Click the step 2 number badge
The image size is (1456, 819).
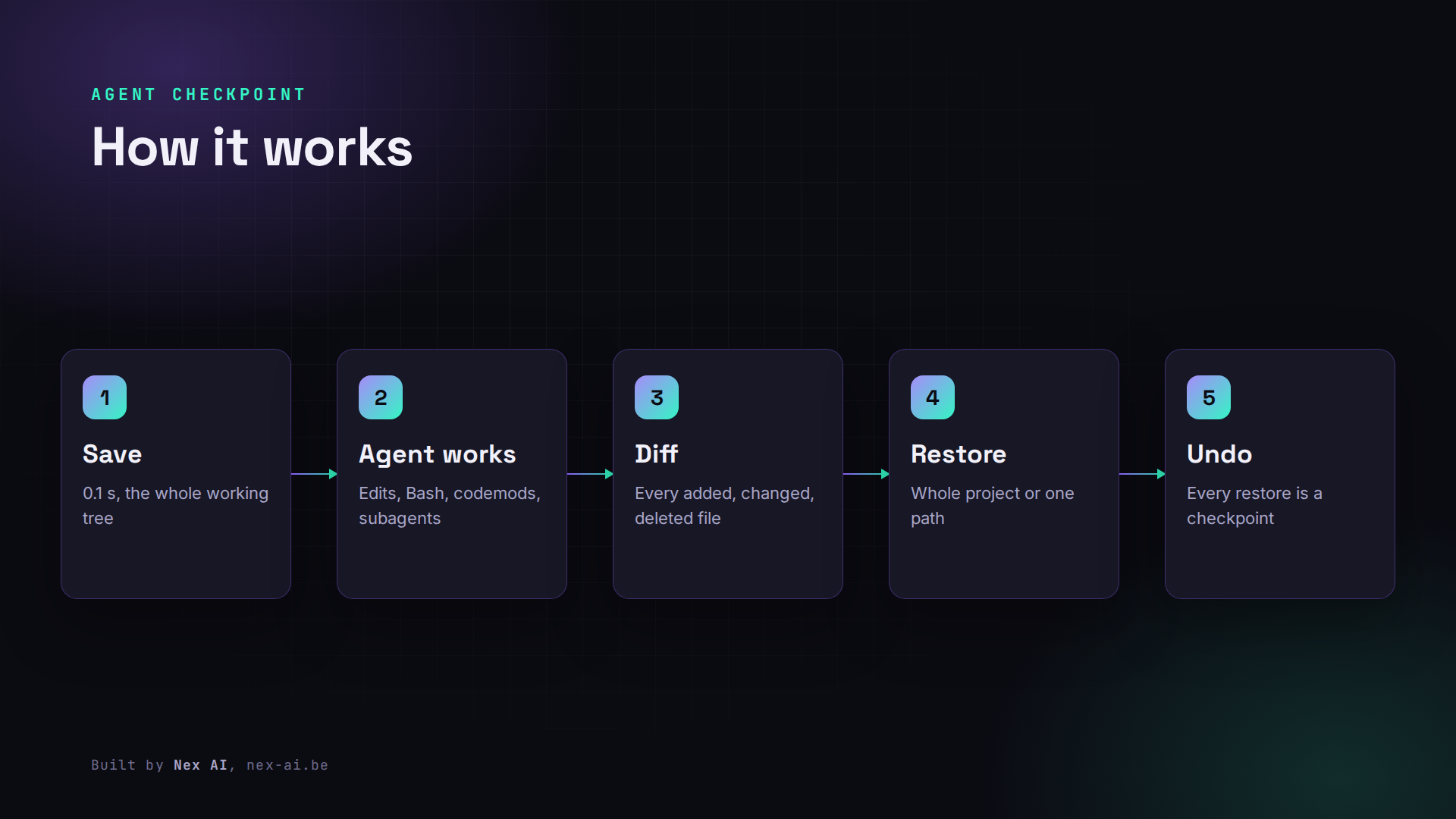[x=381, y=397]
